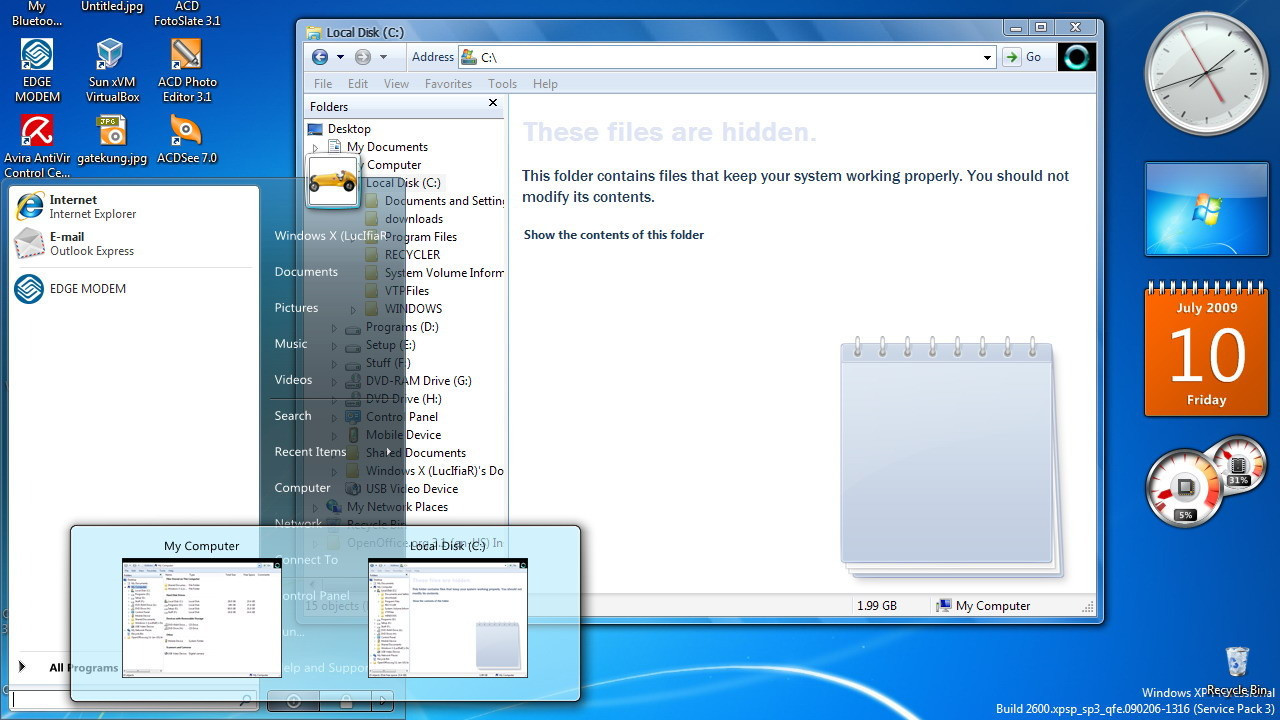Click the My Computer window thumbnail
1280x720 pixels.
coord(201,617)
